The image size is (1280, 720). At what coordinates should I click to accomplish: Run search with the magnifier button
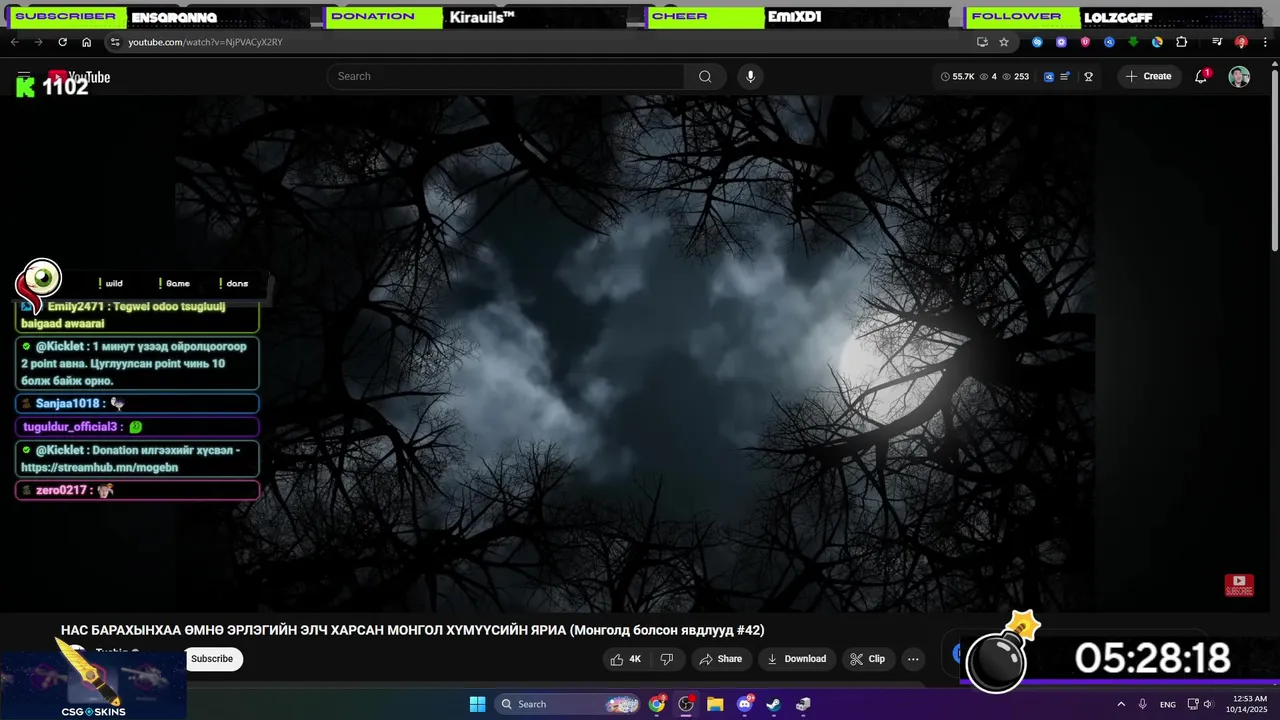pyautogui.click(x=705, y=76)
